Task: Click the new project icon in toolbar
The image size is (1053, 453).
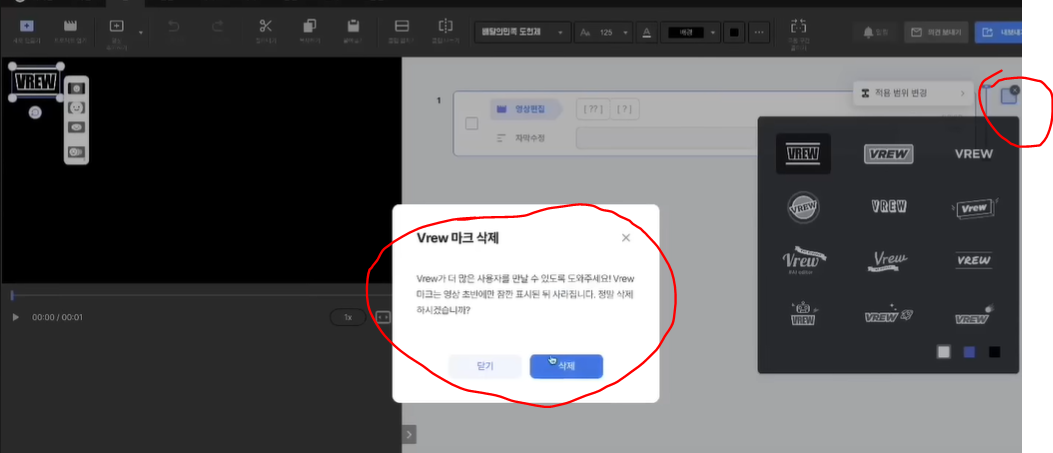Action: pyautogui.click(x=27, y=26)
